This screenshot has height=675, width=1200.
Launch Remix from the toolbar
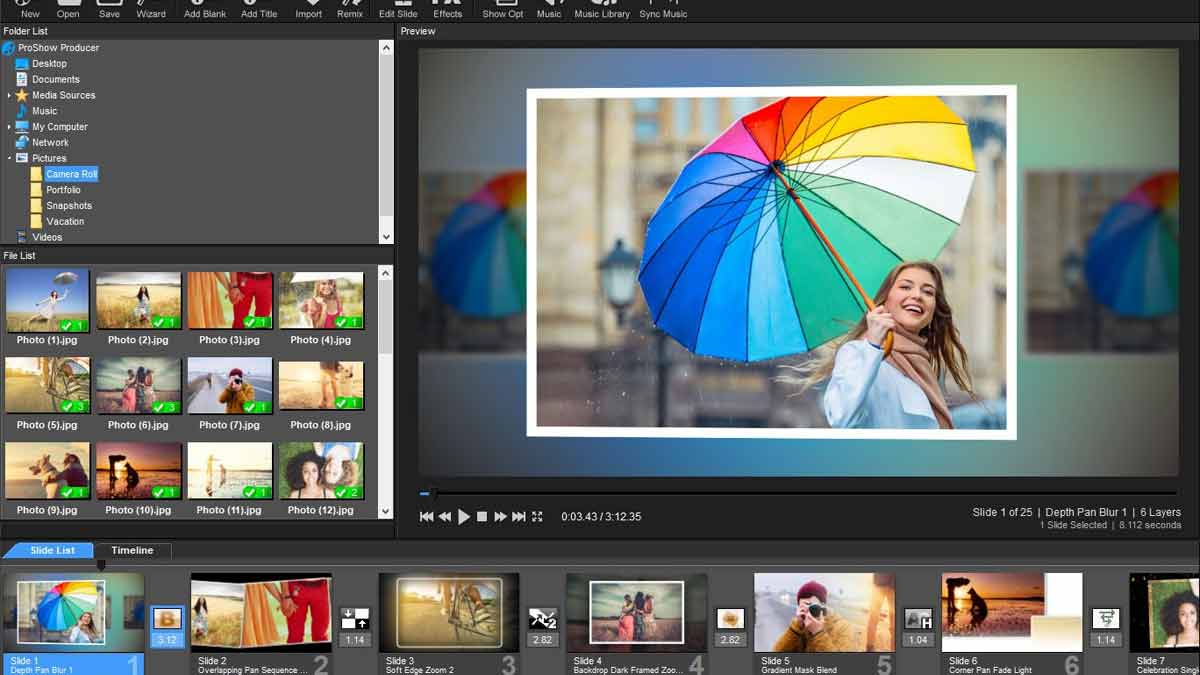(350, 10)
